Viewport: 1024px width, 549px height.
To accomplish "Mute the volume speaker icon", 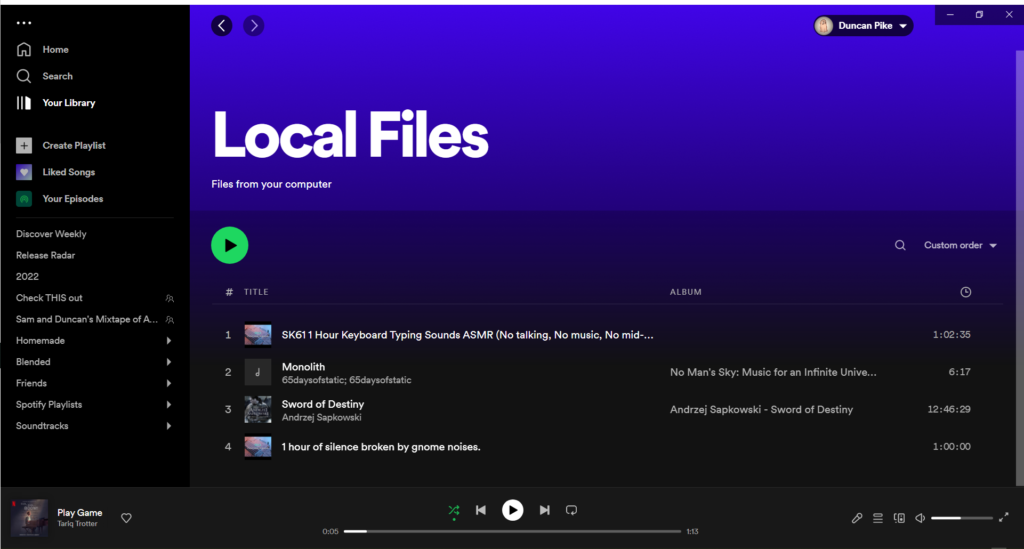I will (920, 518).
